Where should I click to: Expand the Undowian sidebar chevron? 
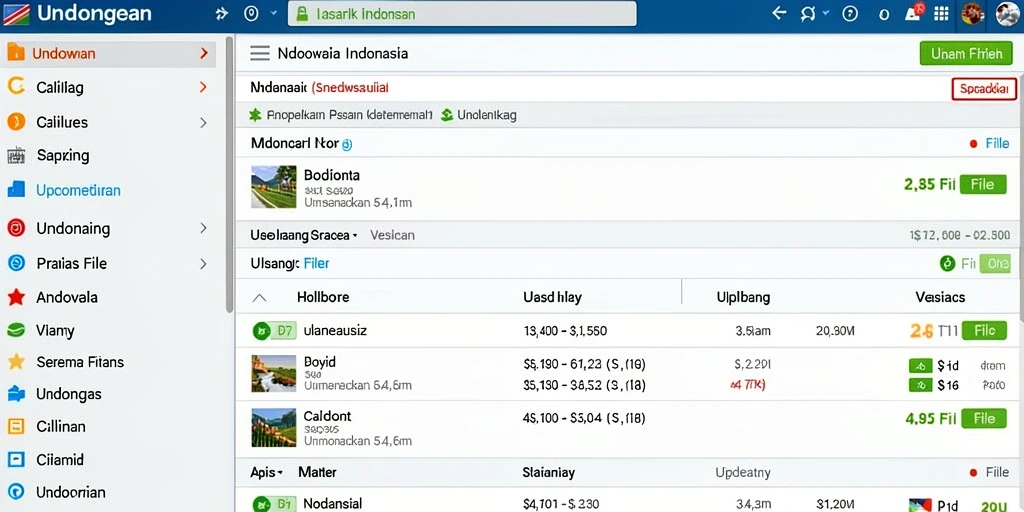pyautogui.click(x=204, y=53)
